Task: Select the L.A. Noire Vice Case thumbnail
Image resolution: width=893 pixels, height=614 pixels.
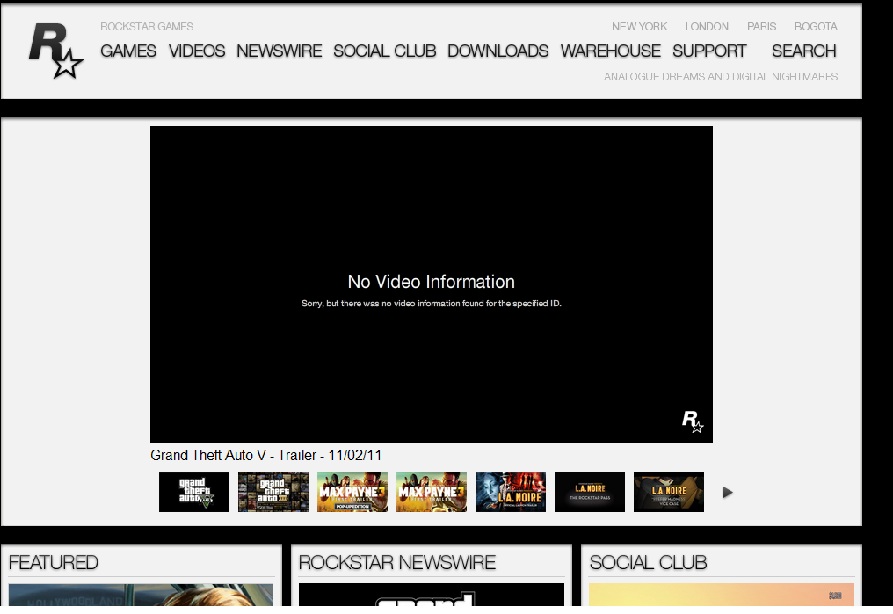Action: click(x=669, y=492)
